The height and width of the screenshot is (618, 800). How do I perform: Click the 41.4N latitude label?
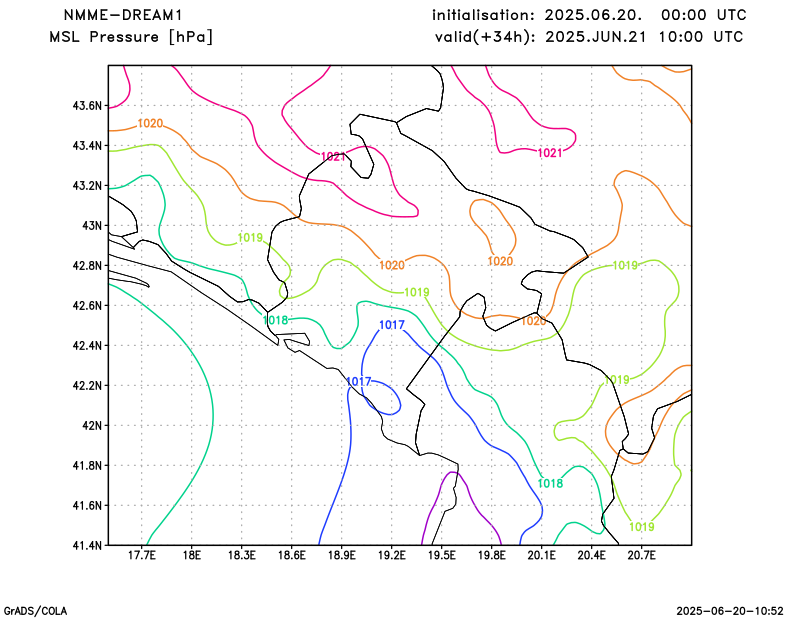click(87, 546)
